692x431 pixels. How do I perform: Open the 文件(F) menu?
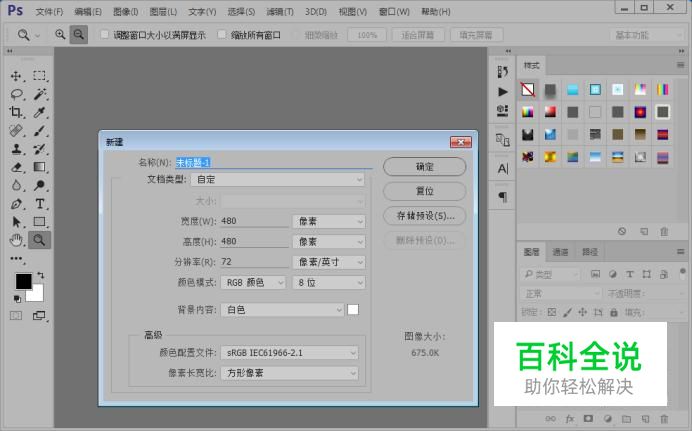point(49,12)
